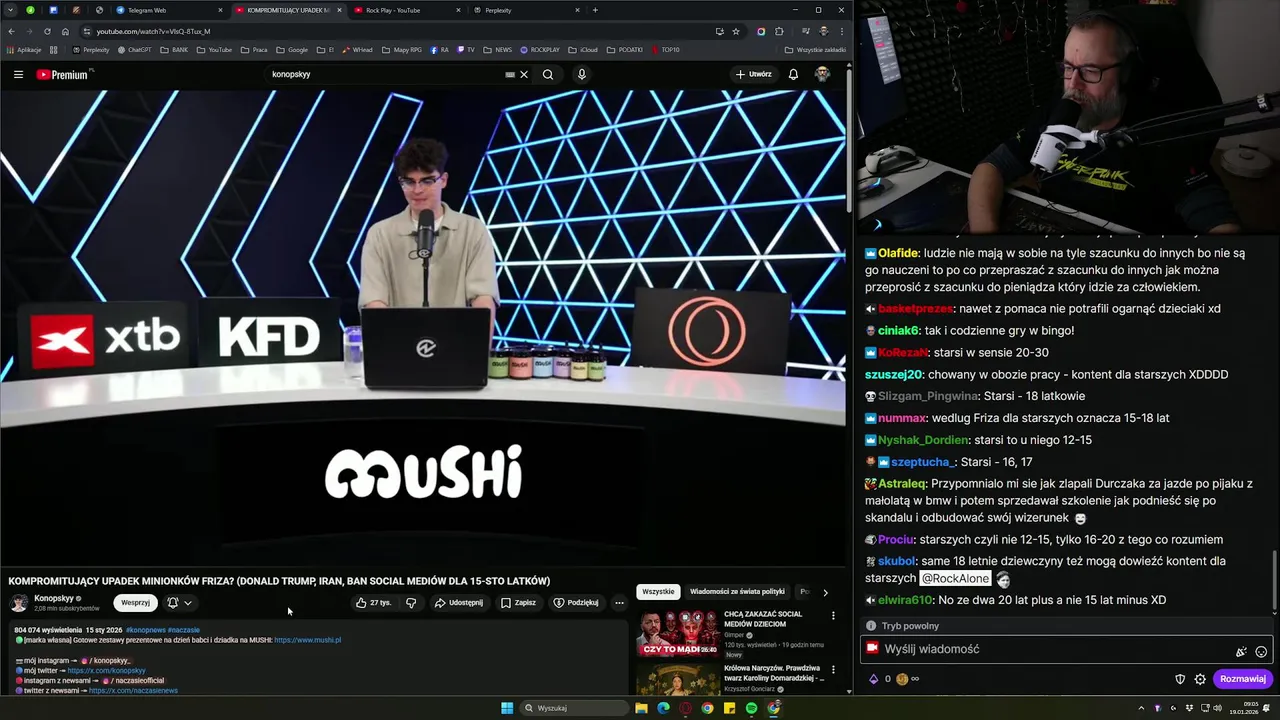1280x720 pixels.
Task: Reload the page in Chrome
Action: point(47,31)
